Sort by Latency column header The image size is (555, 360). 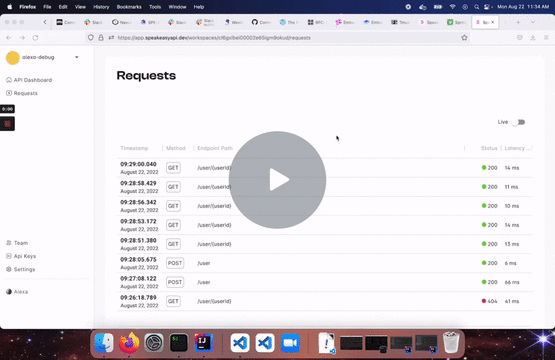(x=517, y=148)
